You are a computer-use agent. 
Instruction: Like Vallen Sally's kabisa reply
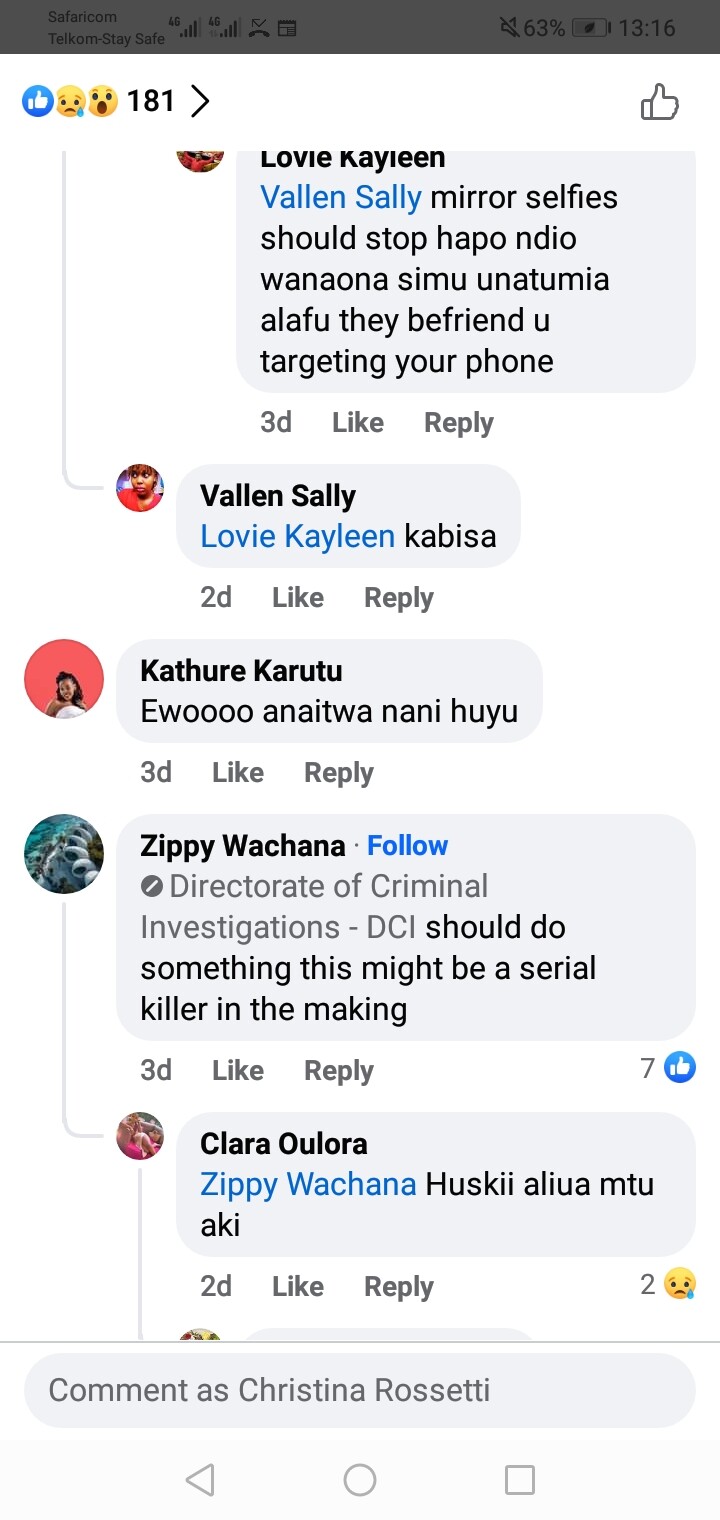coord(298,597)
